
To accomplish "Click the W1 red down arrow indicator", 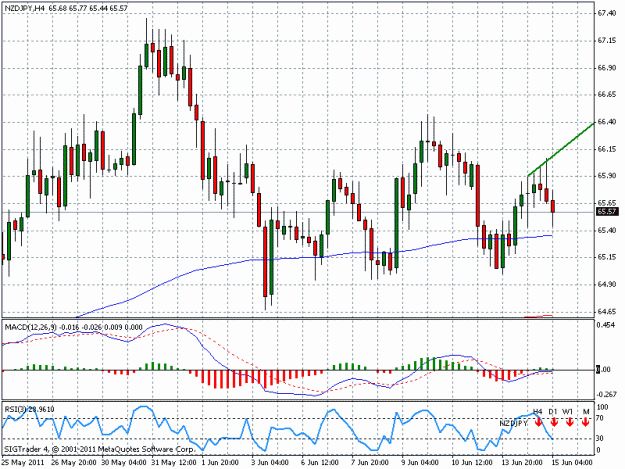I will pyautogui.click(x=569, y=422).
